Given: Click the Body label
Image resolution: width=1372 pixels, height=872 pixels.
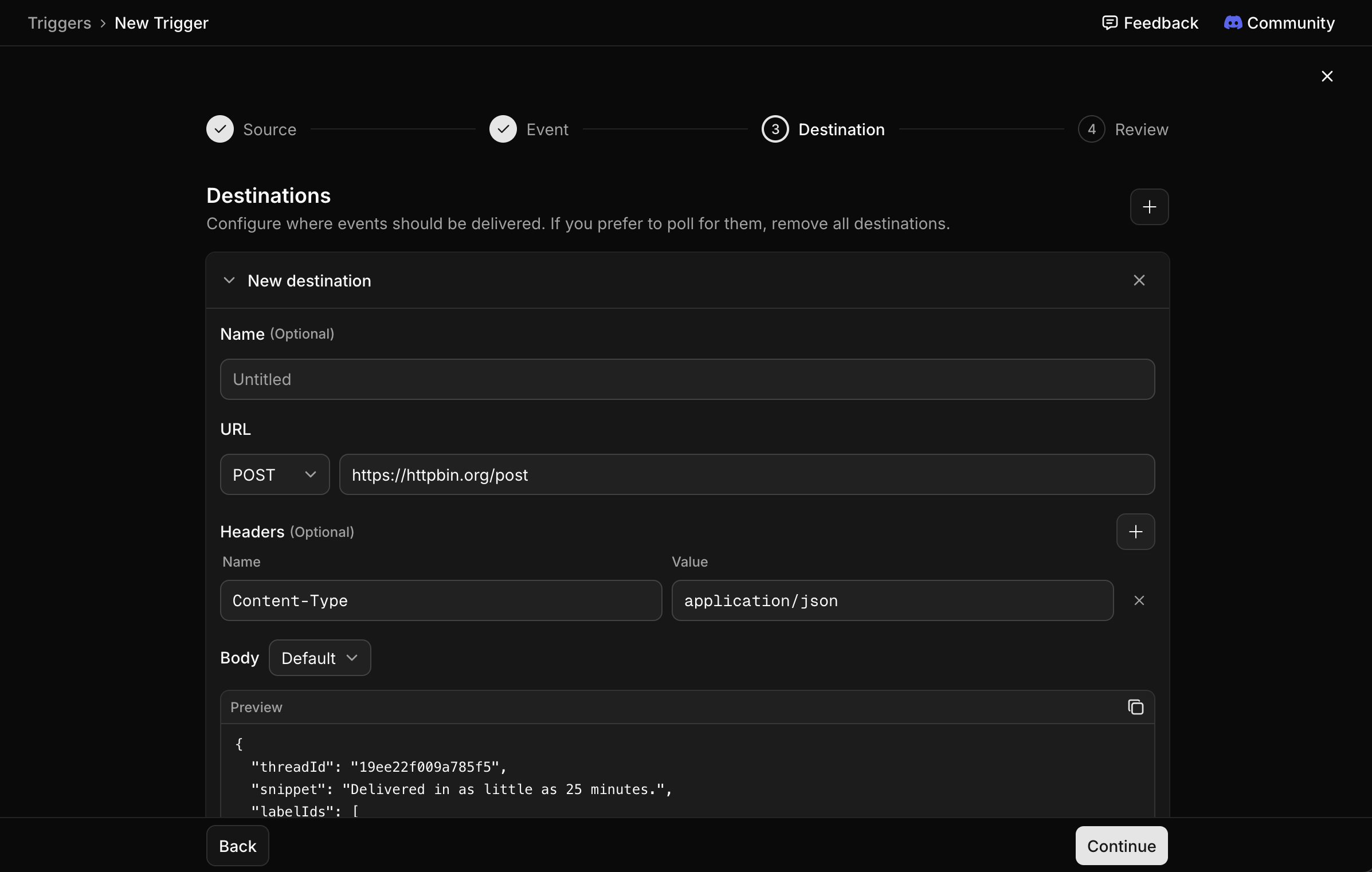Looking at the screenshot, I should 240,658.
